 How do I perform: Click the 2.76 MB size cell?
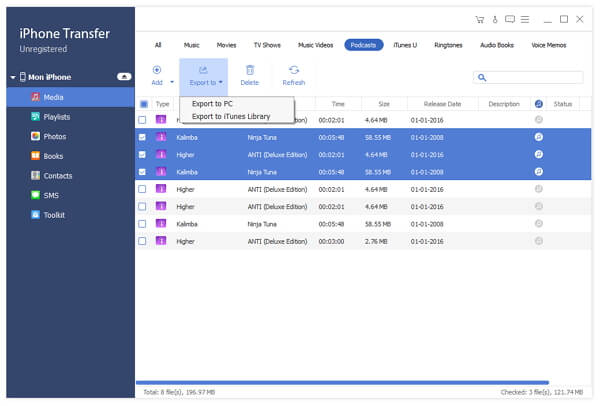click(376, 241)
